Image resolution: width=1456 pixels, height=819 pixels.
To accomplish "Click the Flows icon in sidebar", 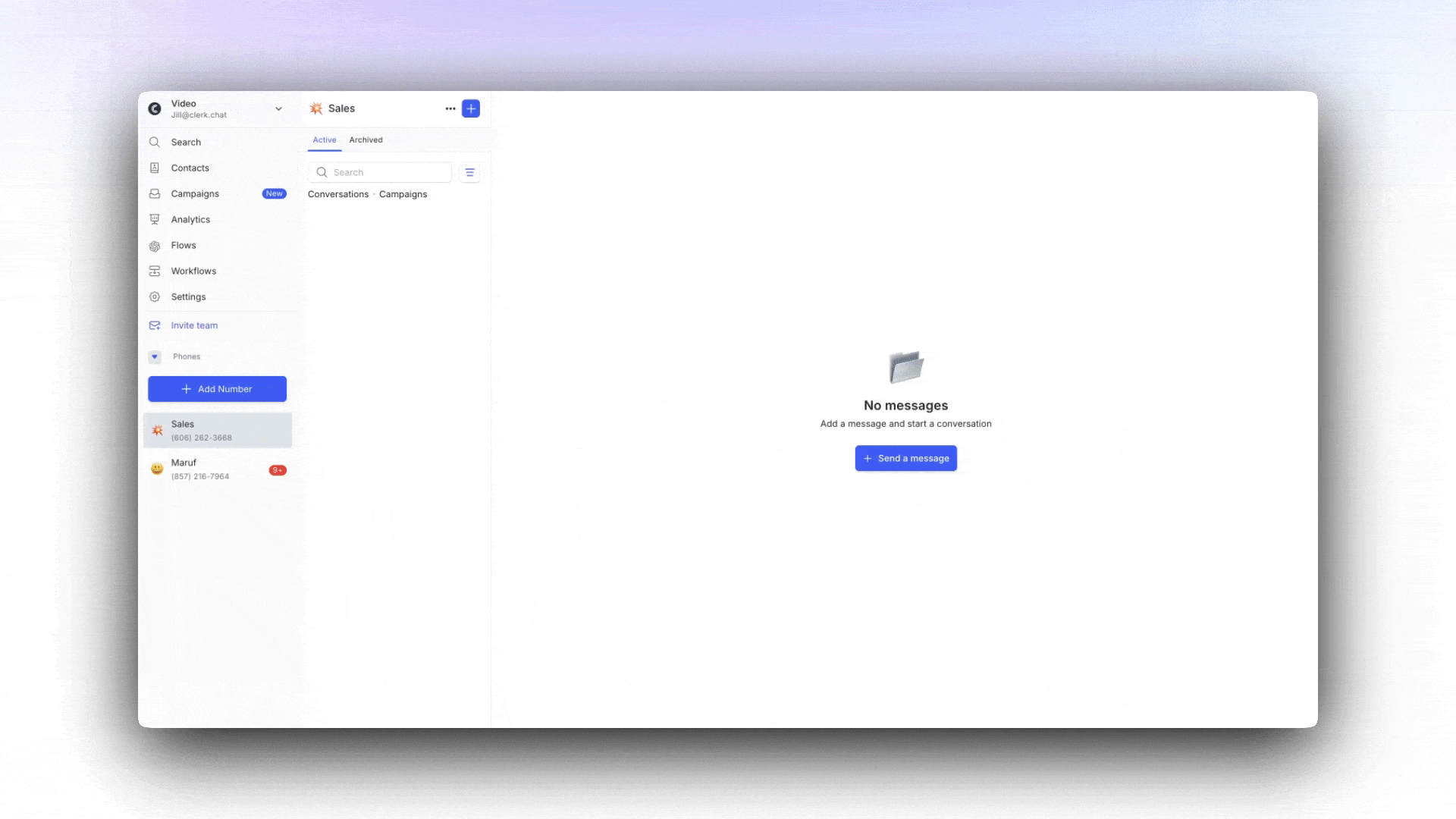I will point(155,246).
